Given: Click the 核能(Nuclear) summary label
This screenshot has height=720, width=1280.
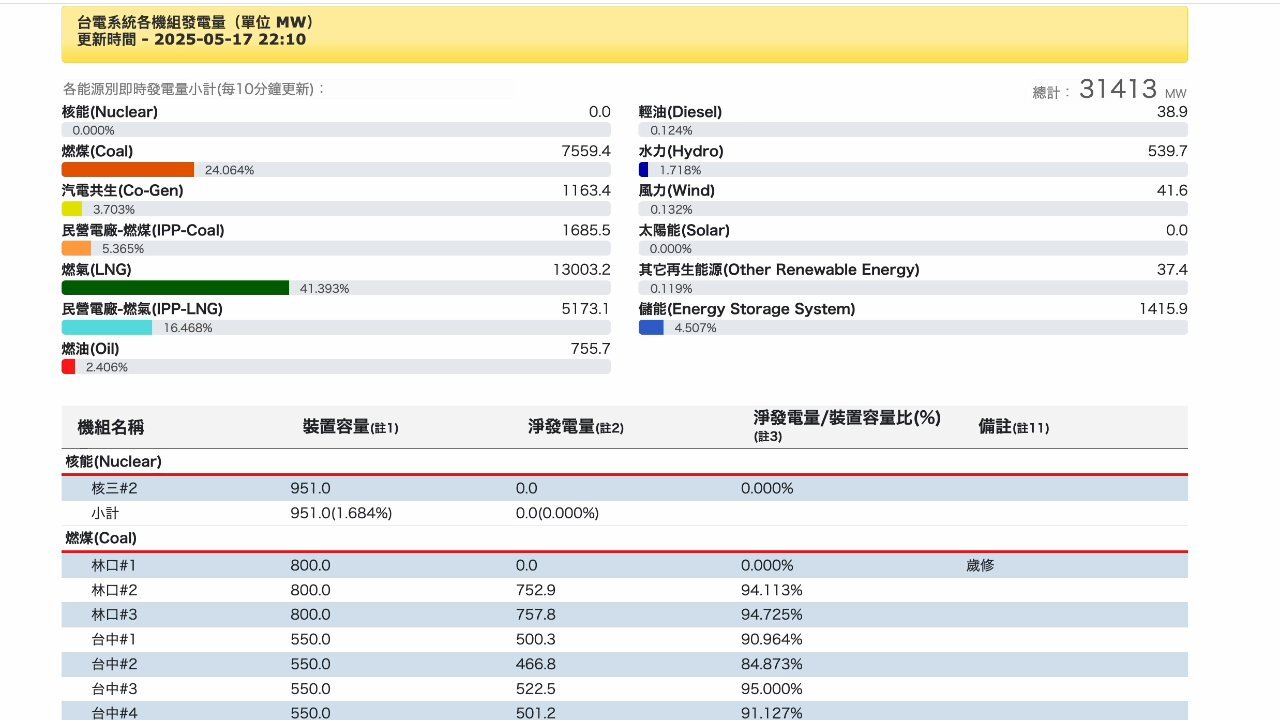Looking at the screenshot, I should point(110,112).
